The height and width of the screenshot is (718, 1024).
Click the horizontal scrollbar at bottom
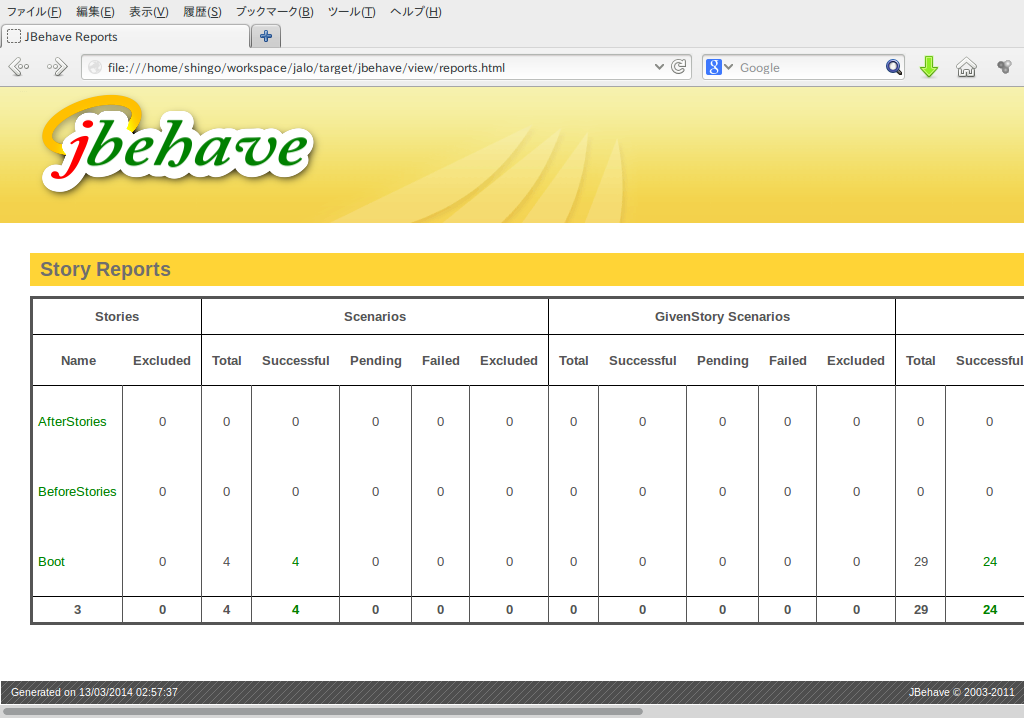click(322, 712)
